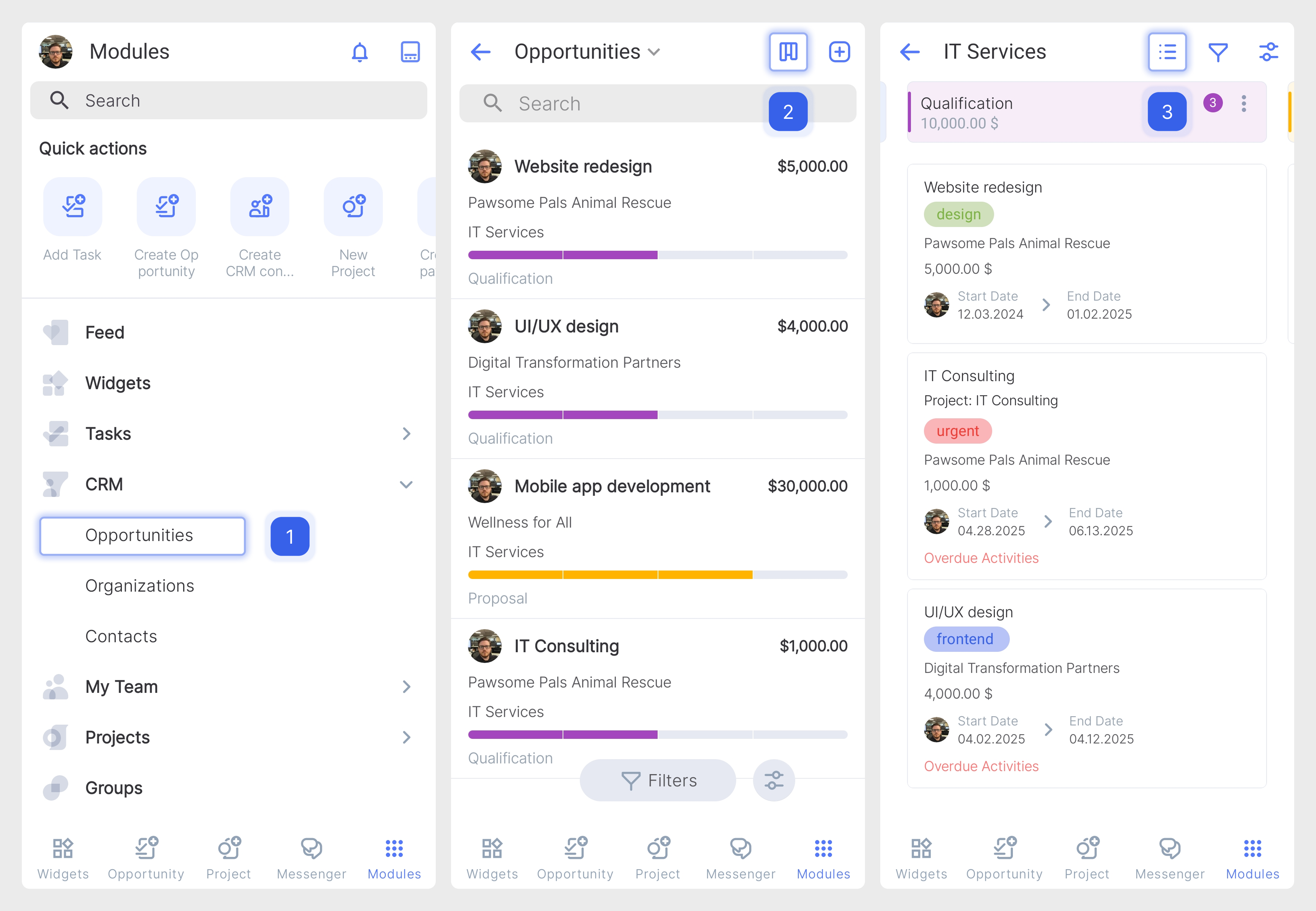Screen dimensions: 1316x911
Task: Click Widgets tab in IT Services bottom bar
Action: (921, 858)
